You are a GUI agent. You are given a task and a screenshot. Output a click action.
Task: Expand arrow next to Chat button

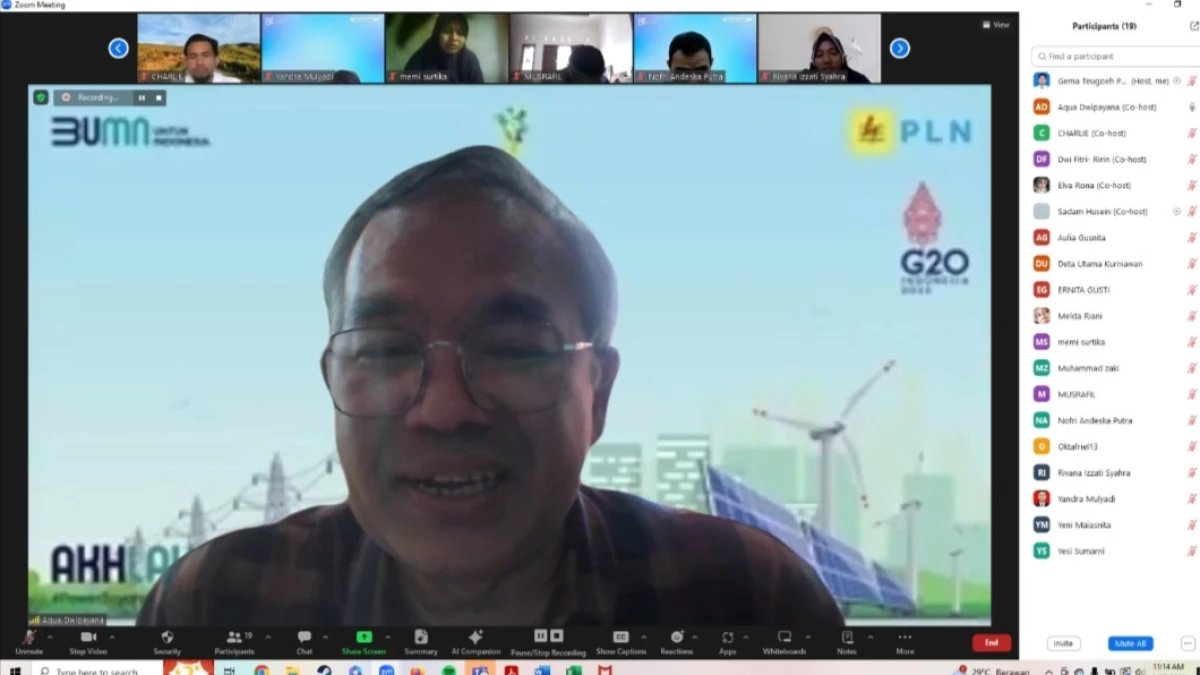click(324, 637)
